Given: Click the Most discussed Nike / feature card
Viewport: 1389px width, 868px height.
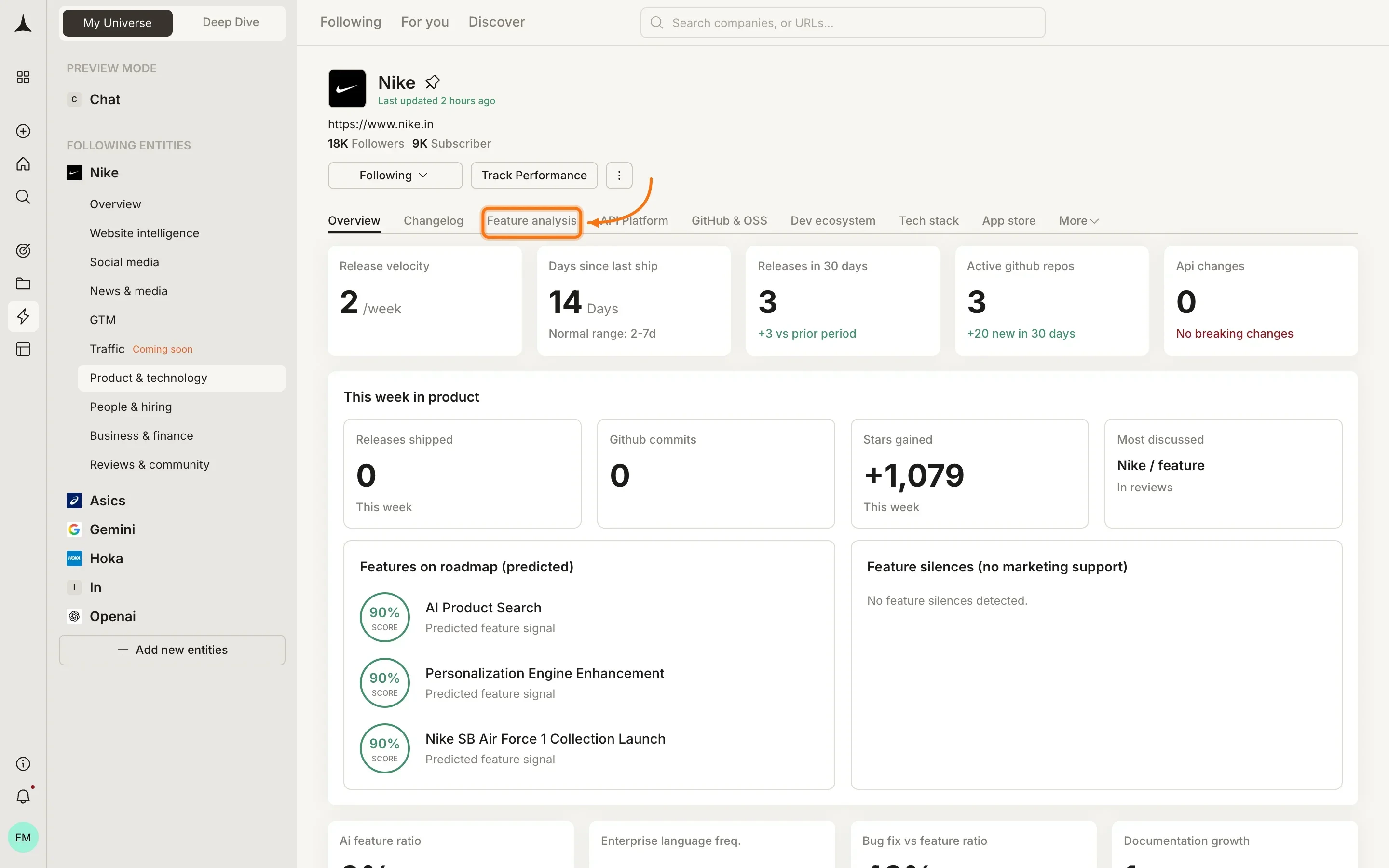Looking at the screenshot, I should tap(1223, 473).
